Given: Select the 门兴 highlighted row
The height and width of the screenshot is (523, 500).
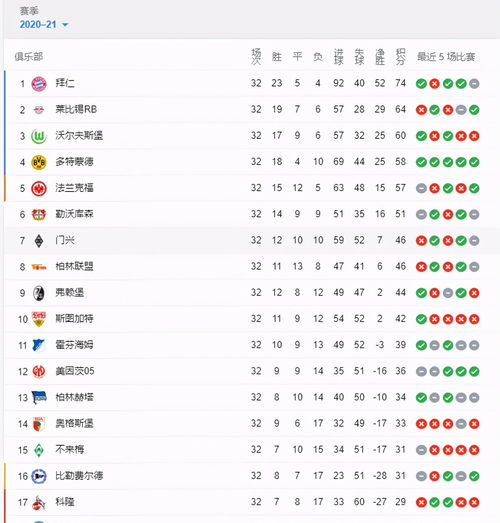Looking at the screenshot, I should (252, 240).
